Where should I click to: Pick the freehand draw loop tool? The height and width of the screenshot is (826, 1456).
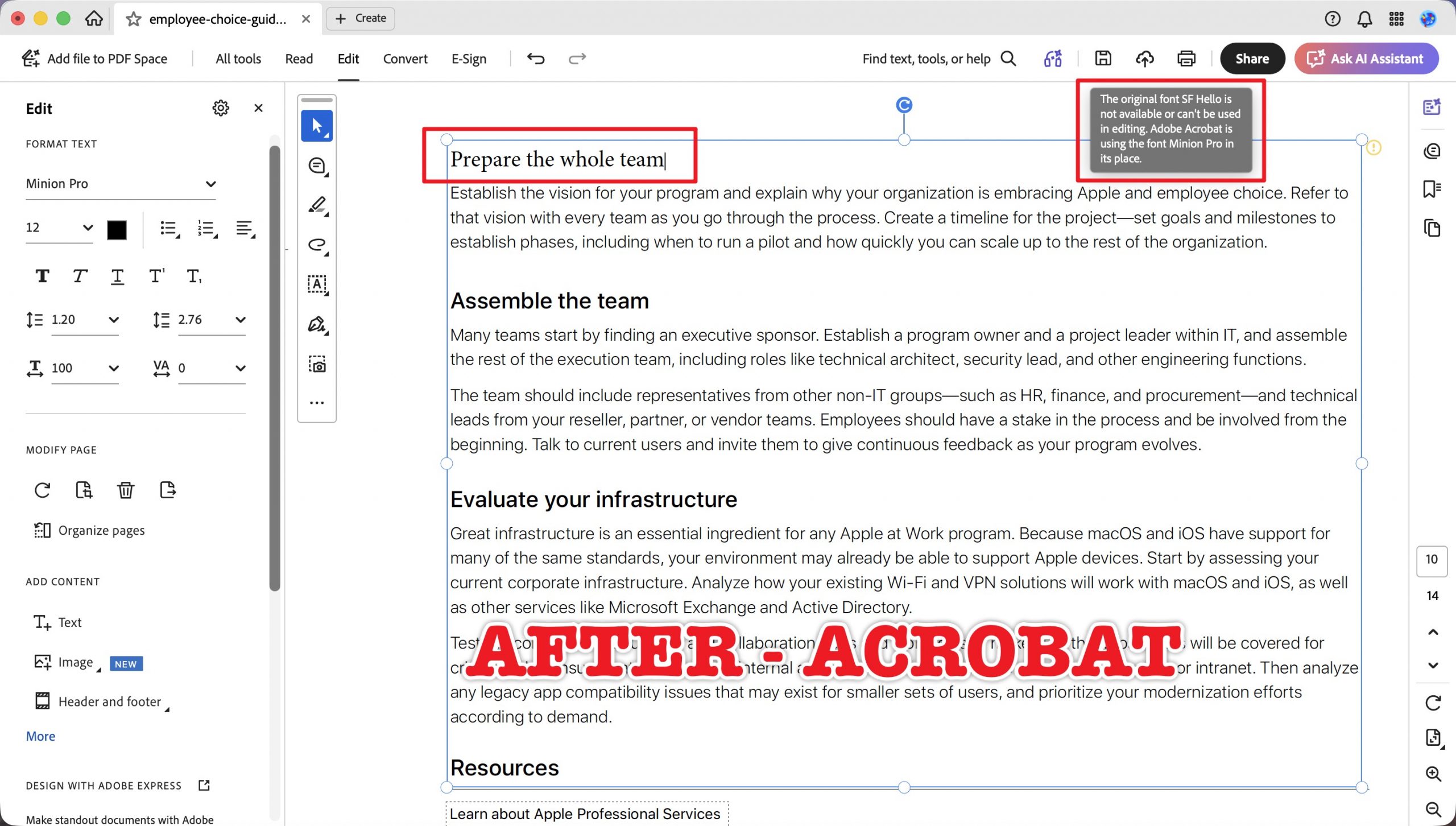317,245
